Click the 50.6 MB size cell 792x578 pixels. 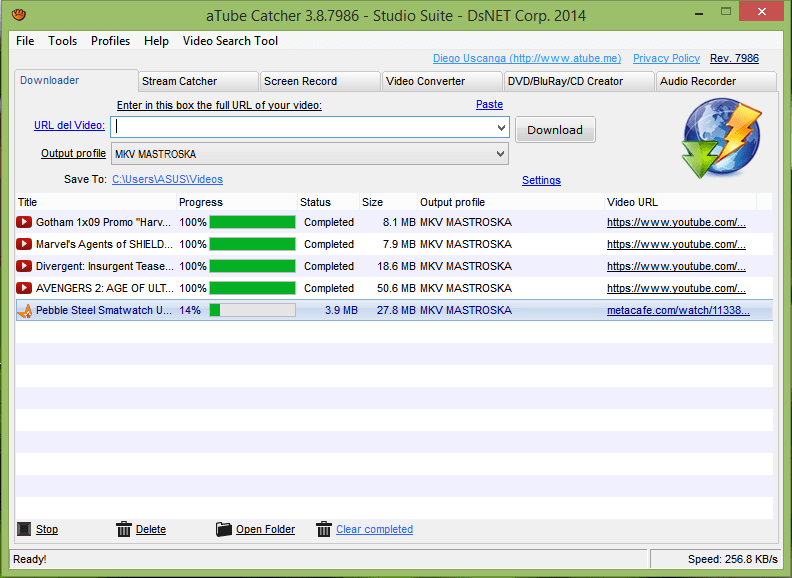[396, 288]
